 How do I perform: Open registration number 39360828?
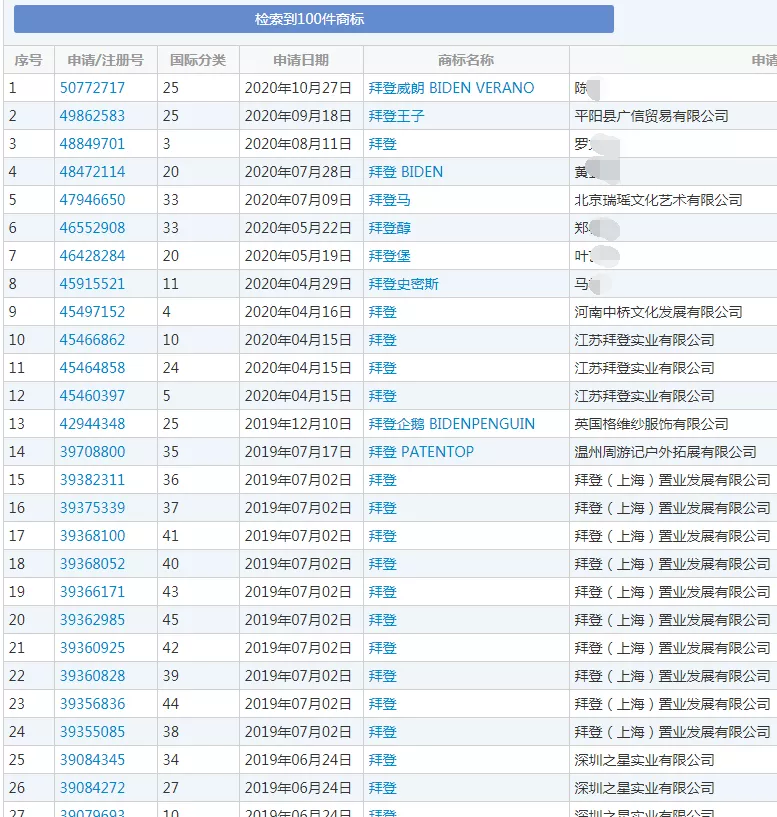point(92,676)
